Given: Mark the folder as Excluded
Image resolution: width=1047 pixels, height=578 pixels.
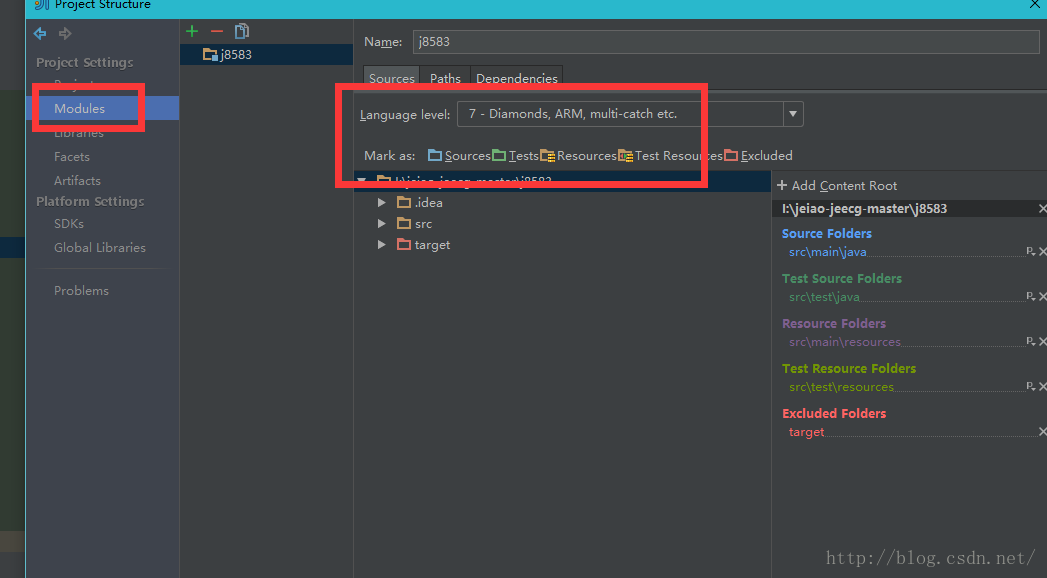Looking at the screenshot, I should 759,156.
